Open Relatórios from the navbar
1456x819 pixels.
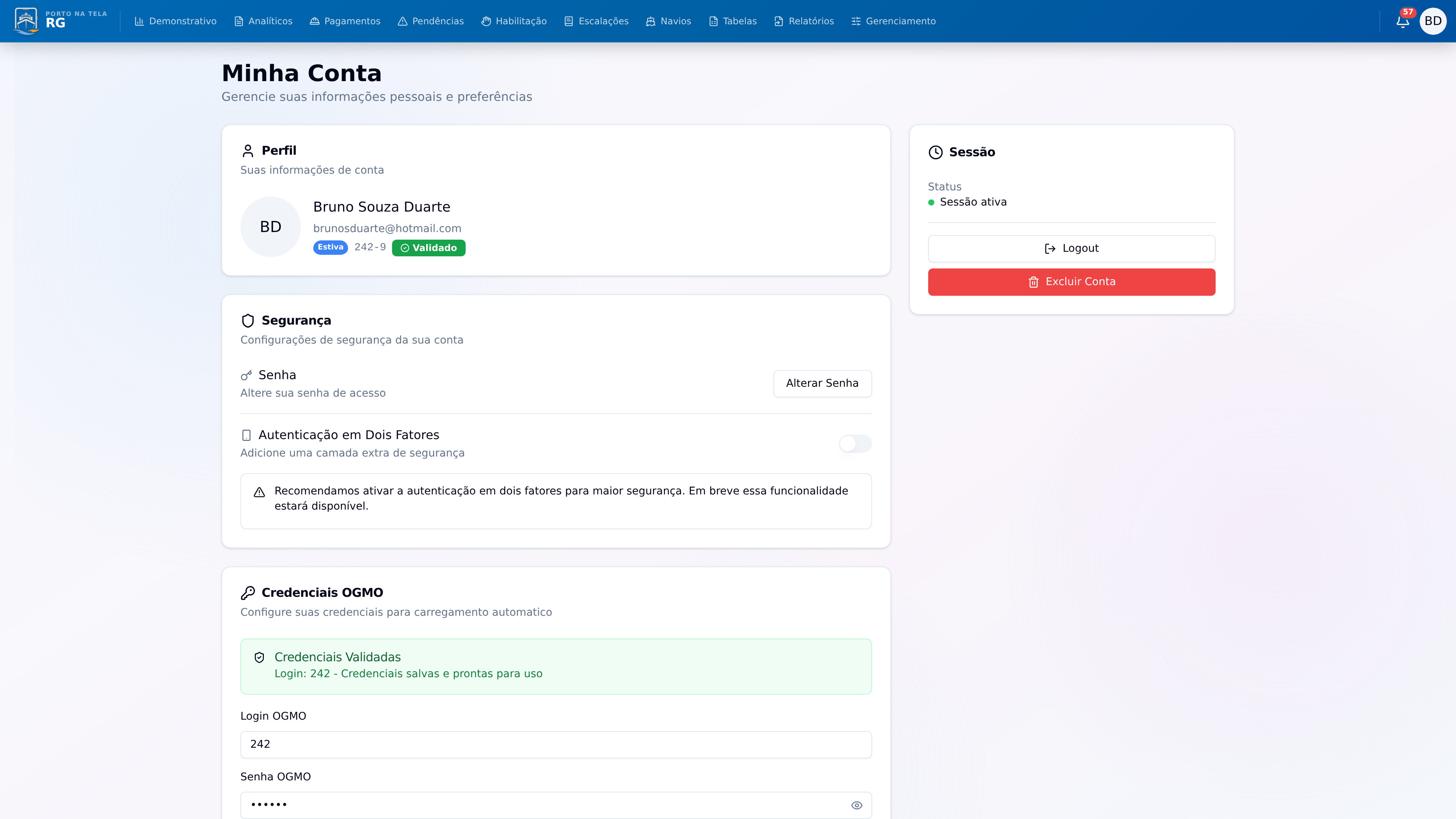coord(804,21)
